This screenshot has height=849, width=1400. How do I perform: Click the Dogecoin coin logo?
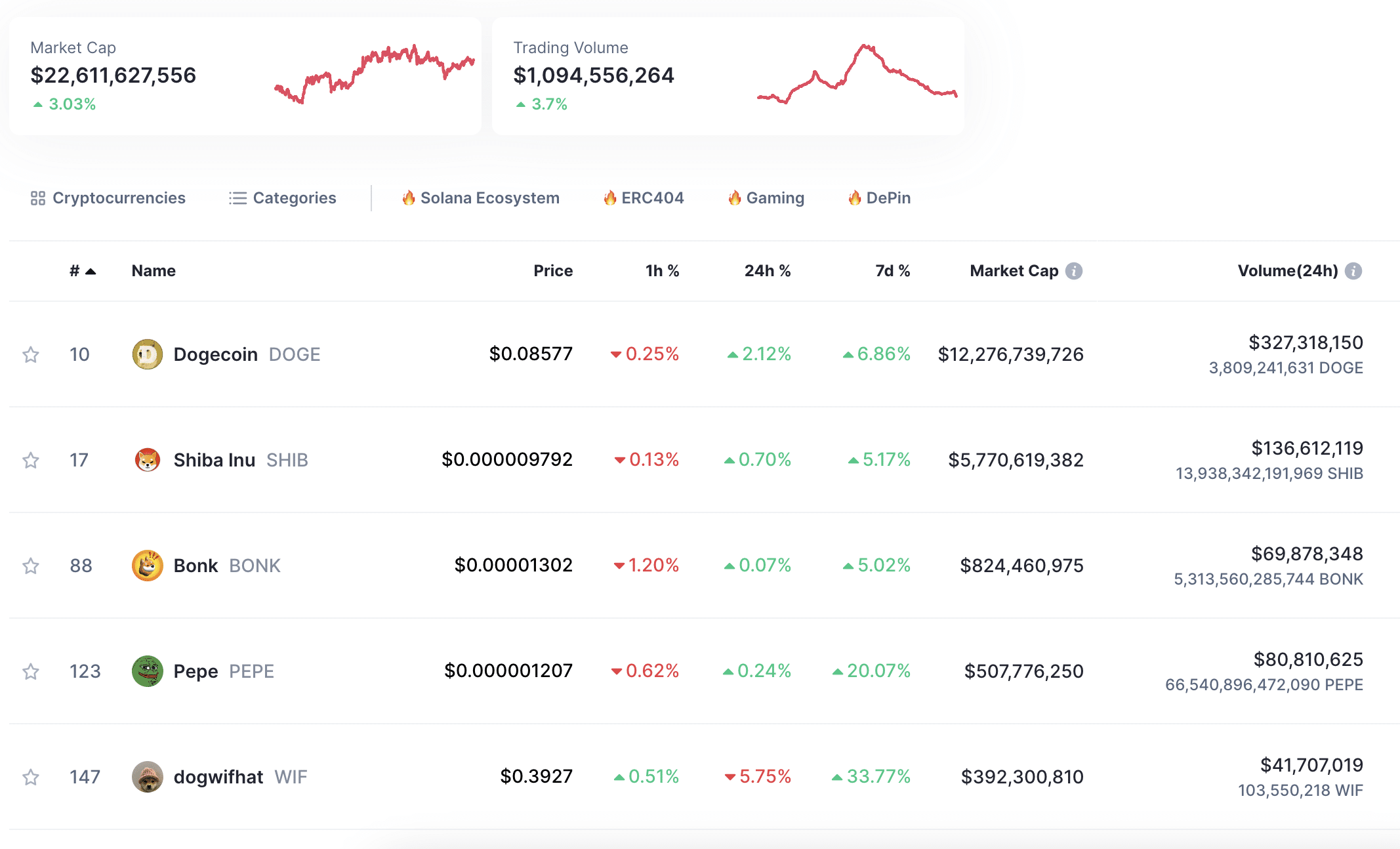pyautogui.click(x=148, y=354)
